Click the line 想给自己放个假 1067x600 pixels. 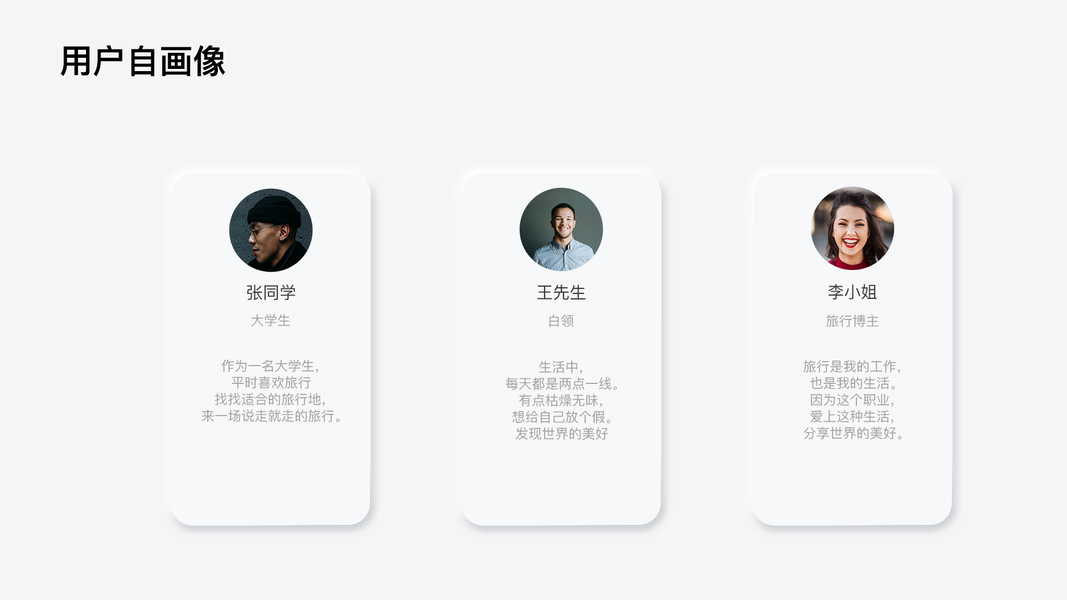(x=562, y=417)
